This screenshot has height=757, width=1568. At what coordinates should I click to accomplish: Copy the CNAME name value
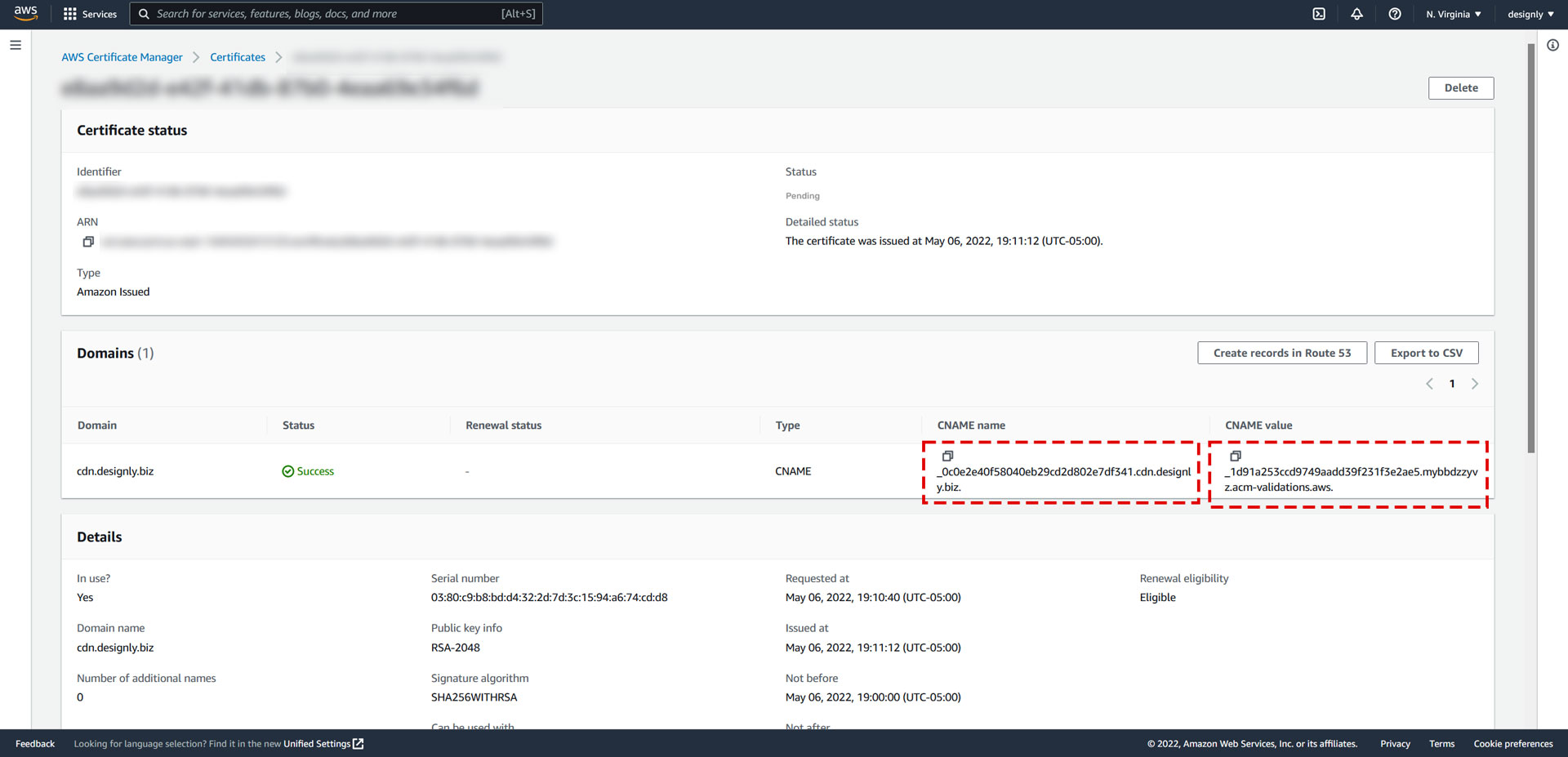tap(947, 456)
